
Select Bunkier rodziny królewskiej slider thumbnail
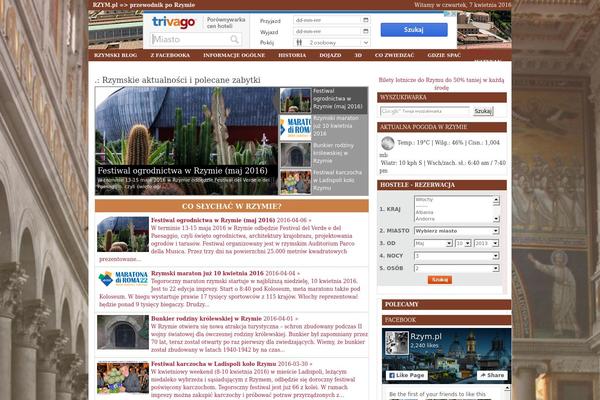click(x=295, y=155)
